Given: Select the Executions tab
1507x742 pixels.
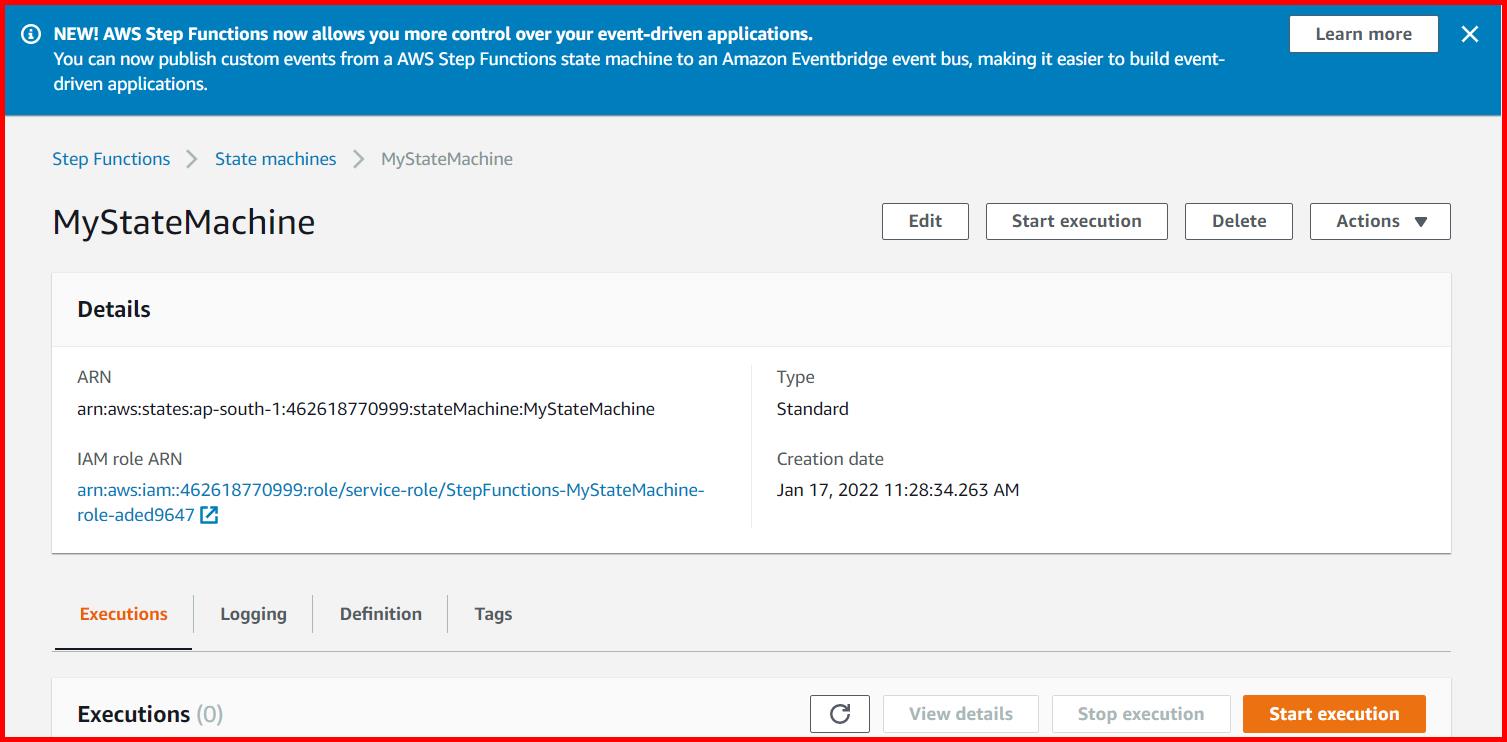Looking at the screenshot, I should (x=122, y=613).
